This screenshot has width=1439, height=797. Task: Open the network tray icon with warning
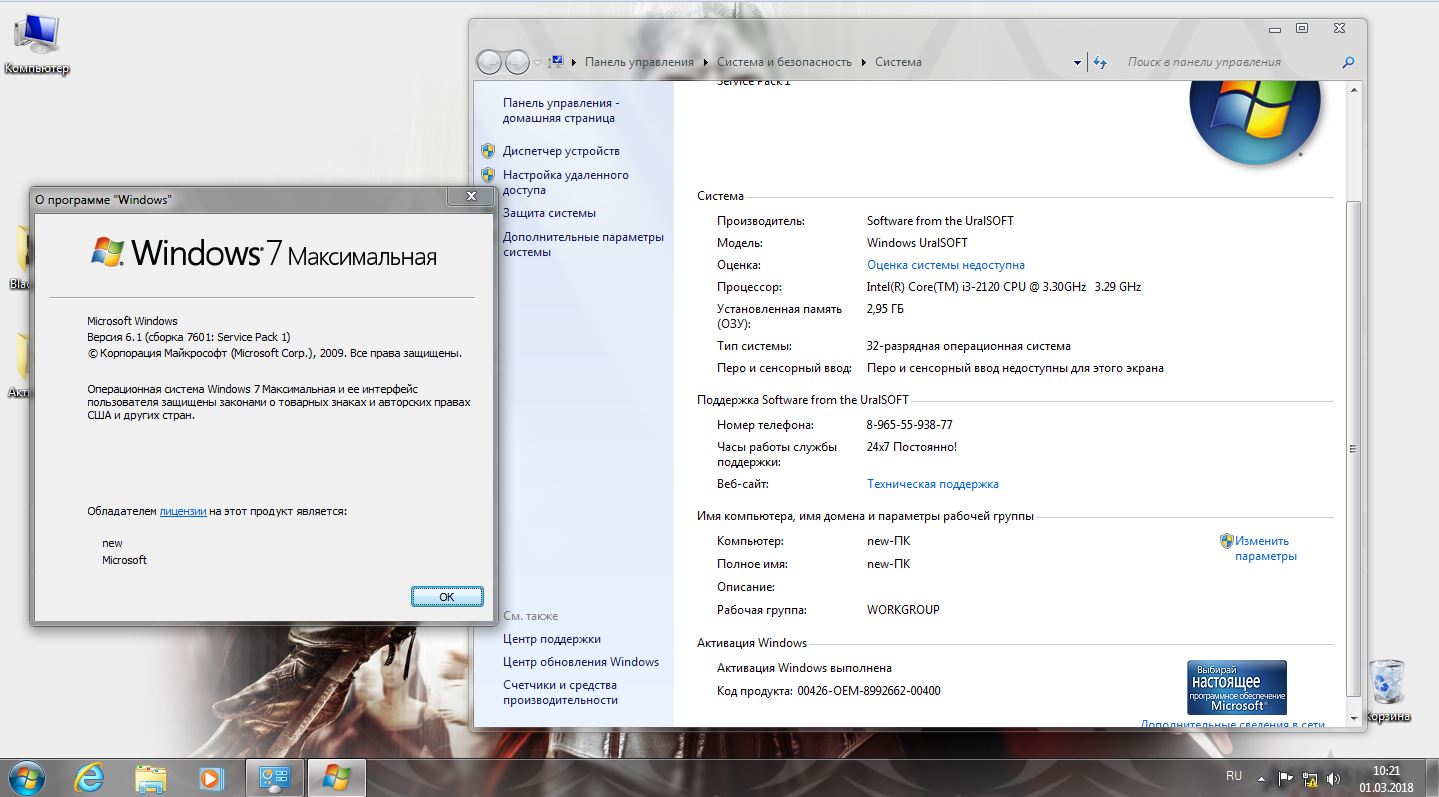point(1308,778)
